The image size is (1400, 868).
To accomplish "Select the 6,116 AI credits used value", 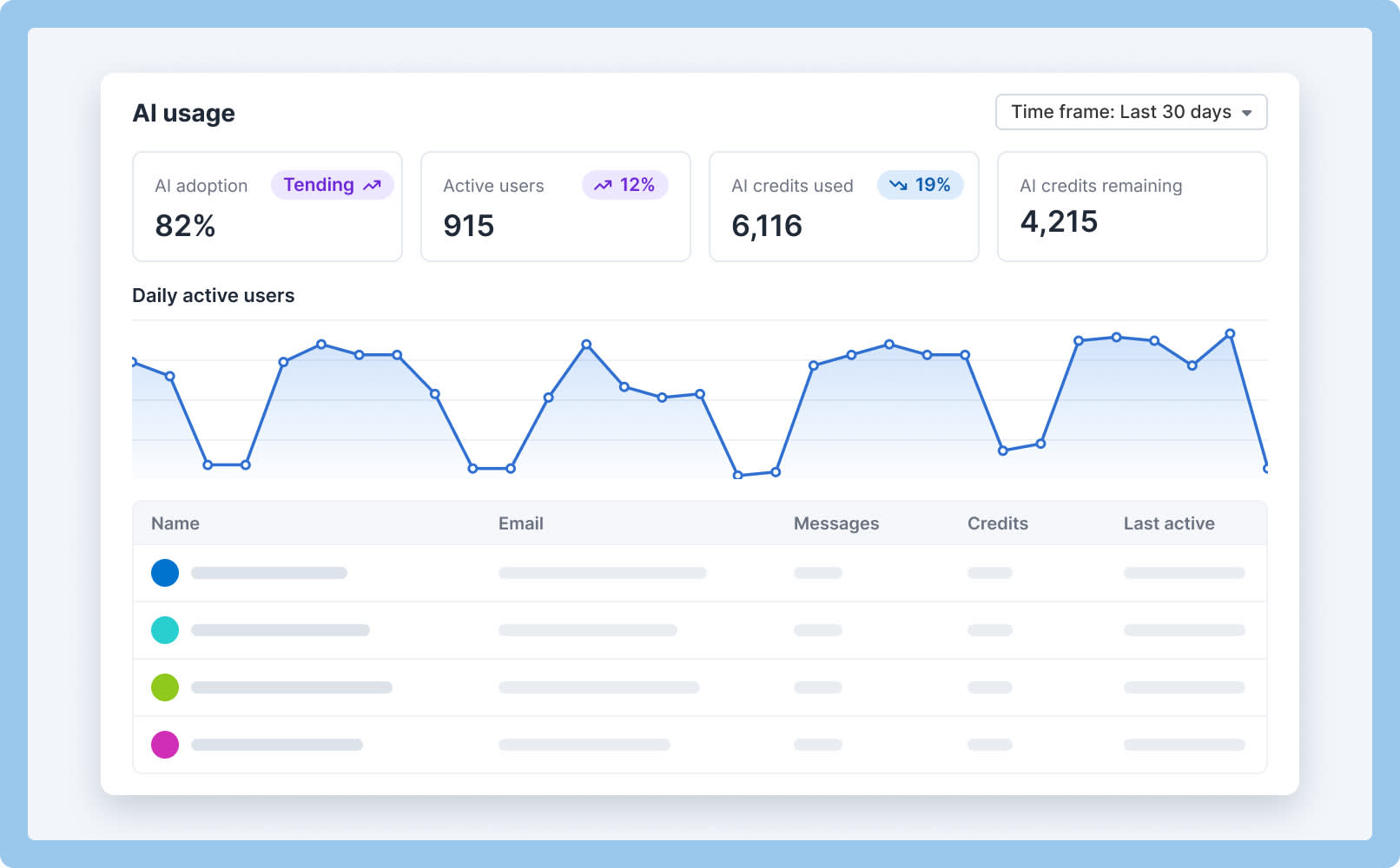I will pyautogui.click(x=767, y=226).
